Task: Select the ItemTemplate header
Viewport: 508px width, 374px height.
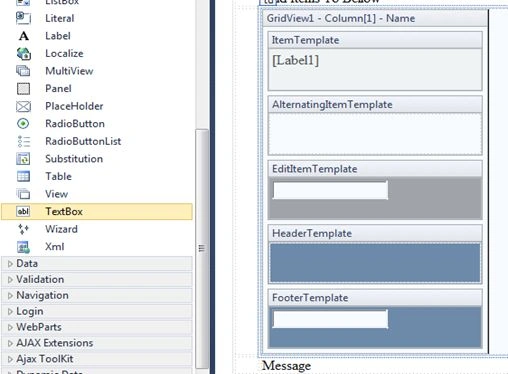Action: 375,40
